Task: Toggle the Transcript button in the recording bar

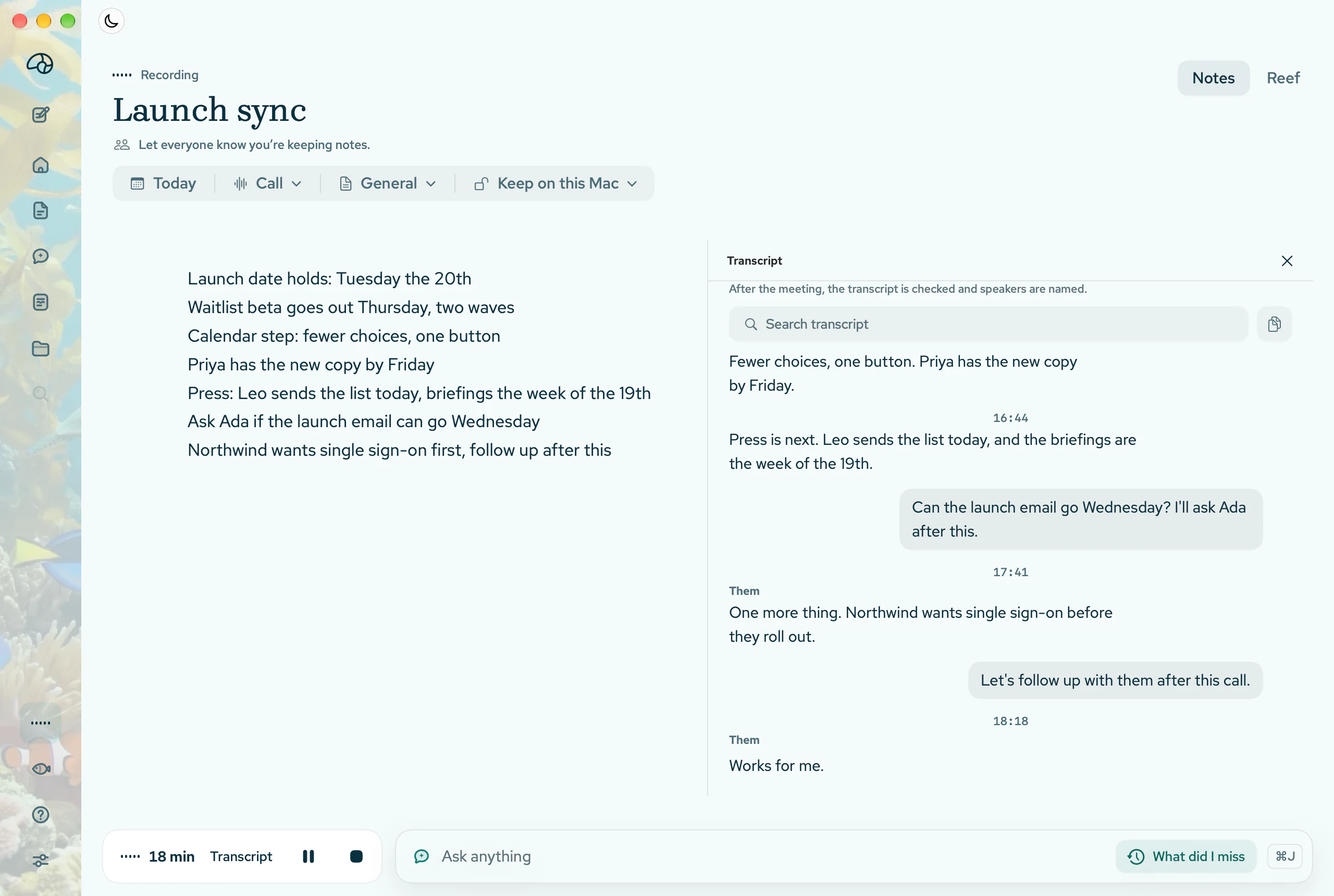Action: 241,856
